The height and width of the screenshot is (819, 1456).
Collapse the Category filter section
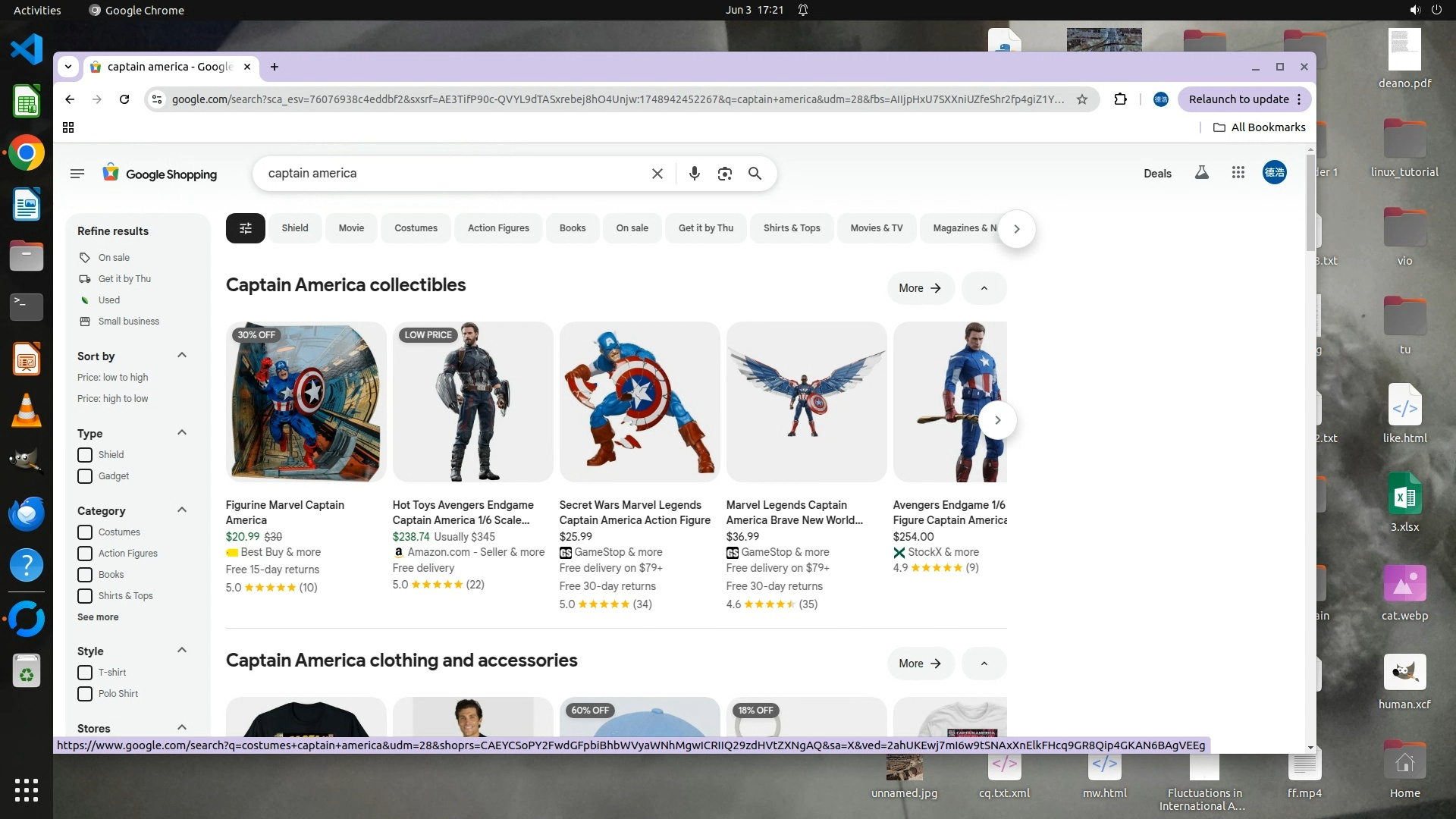pyautogui.click(x=181, y=510)
